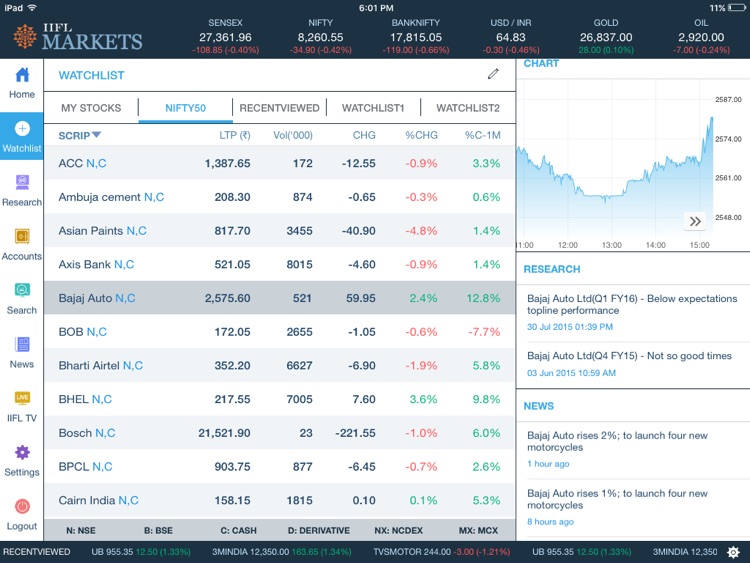Sort by CHG column header
This screenshot has height=563, width=750.
tap(364, 135)
